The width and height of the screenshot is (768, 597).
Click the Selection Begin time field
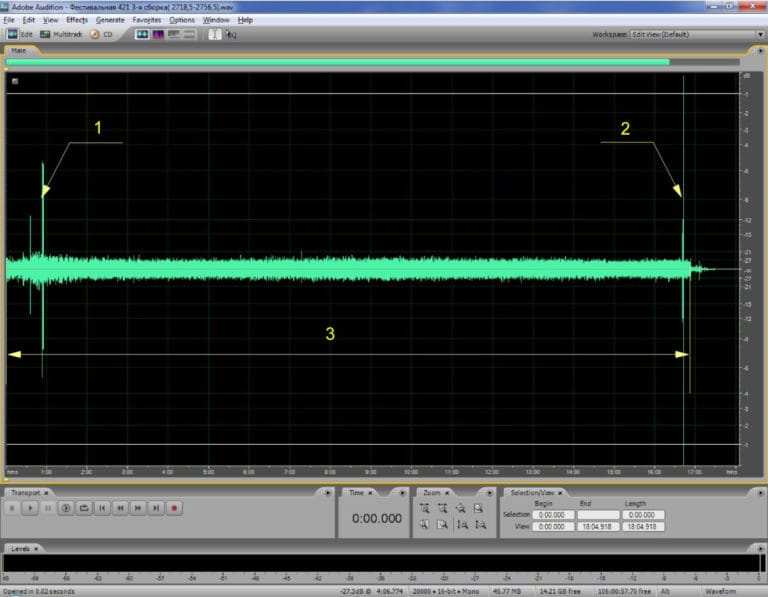click(553, 515)
